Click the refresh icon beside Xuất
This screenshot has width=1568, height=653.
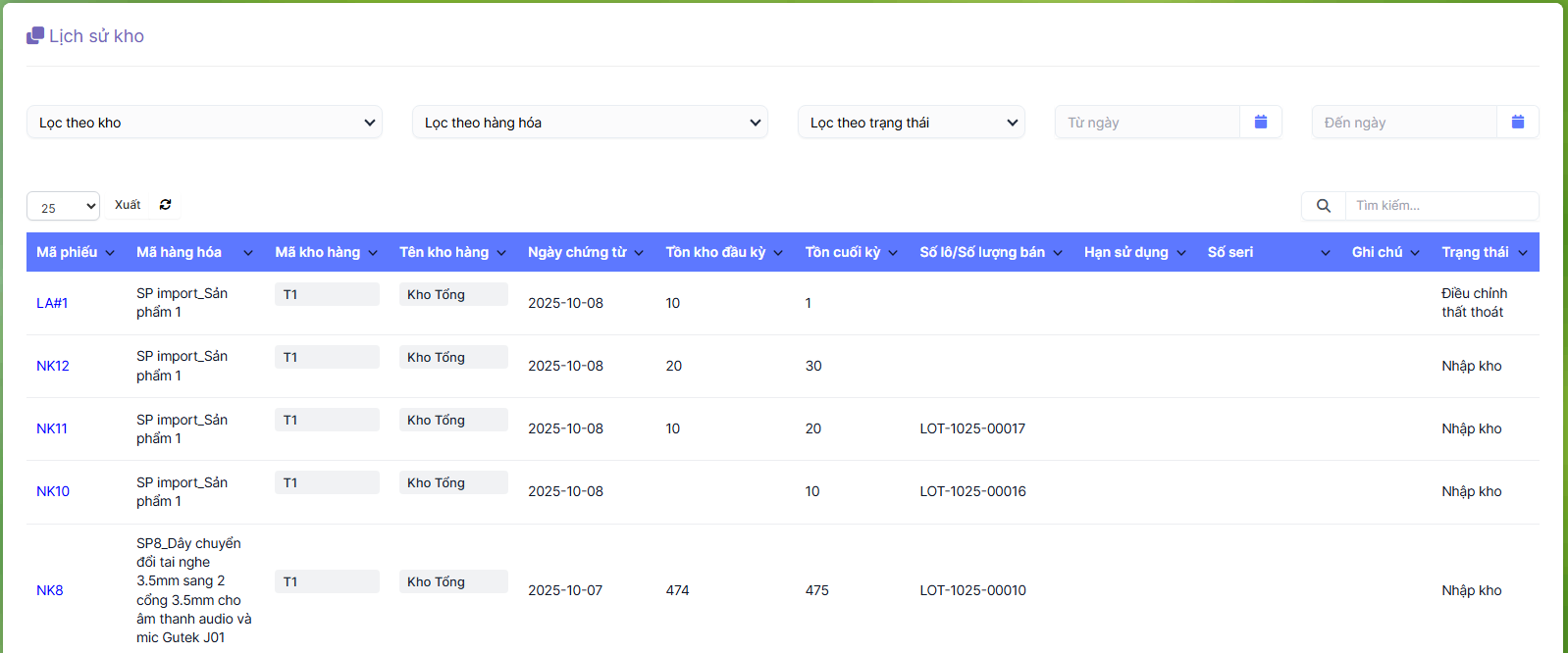pyautogui.click(x=165, y=205)
